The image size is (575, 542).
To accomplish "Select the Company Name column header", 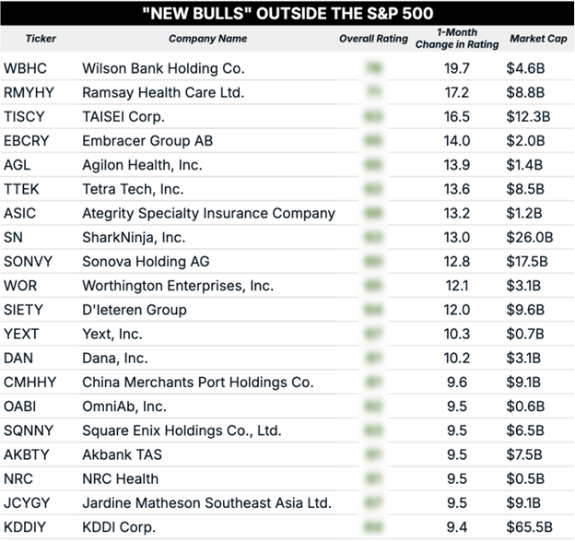I will pos(208,39).
